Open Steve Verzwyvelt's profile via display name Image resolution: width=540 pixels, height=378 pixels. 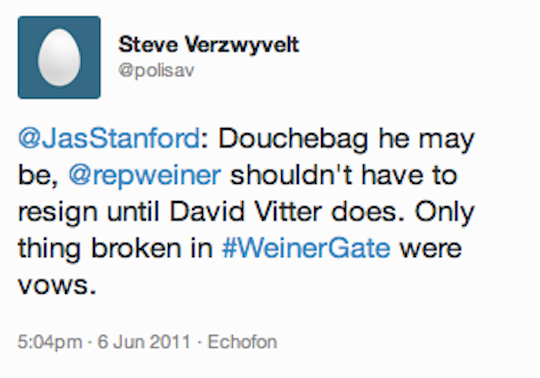[x=209, y=45]
